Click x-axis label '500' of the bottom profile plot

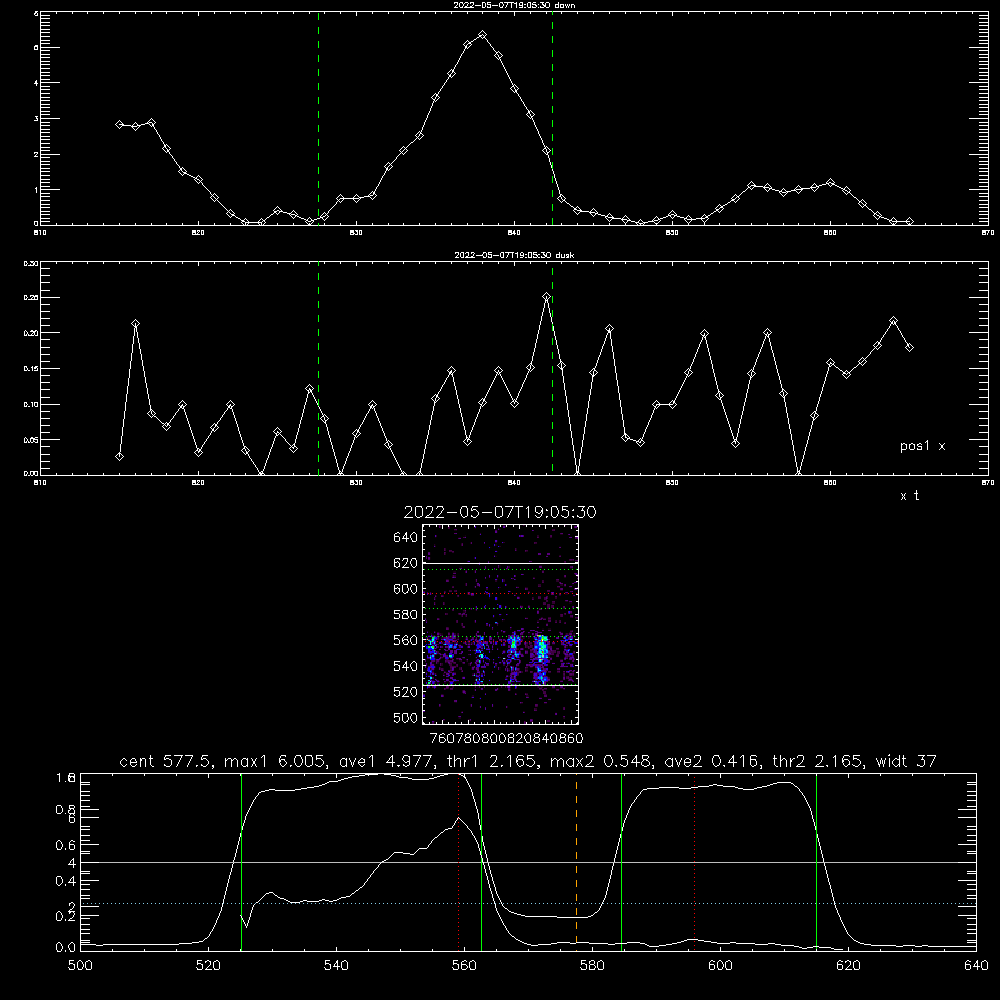pyautogui.click(x=80, y=966)
